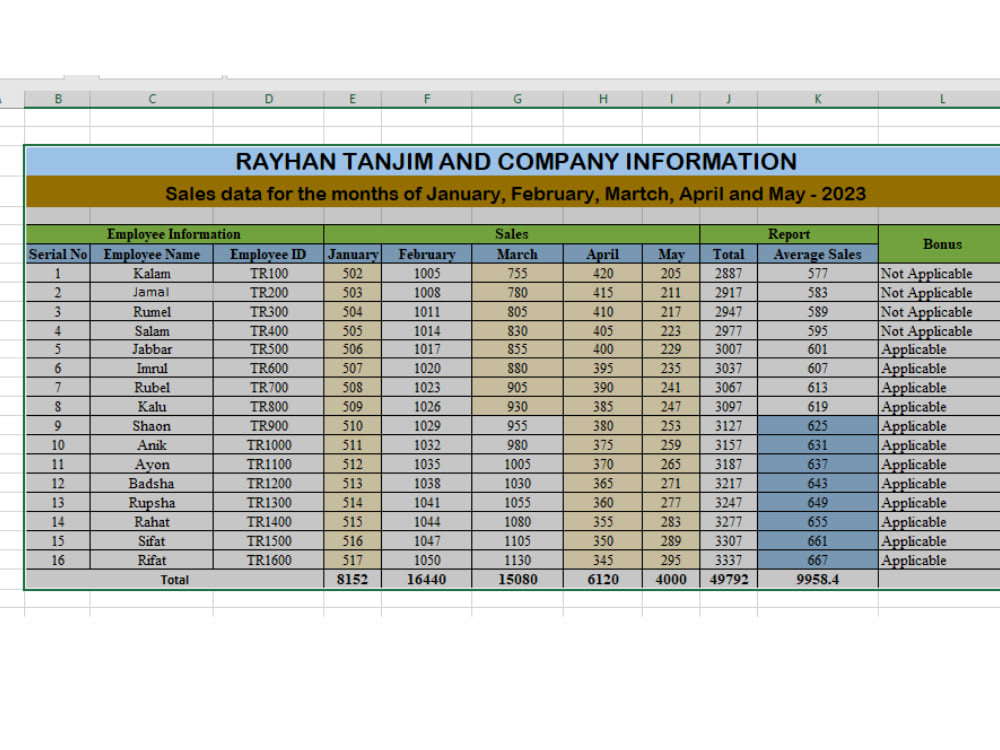1000x750 pixels.
Task: Select the 'Employee Information' header cell
Action: tap(174, 234)
